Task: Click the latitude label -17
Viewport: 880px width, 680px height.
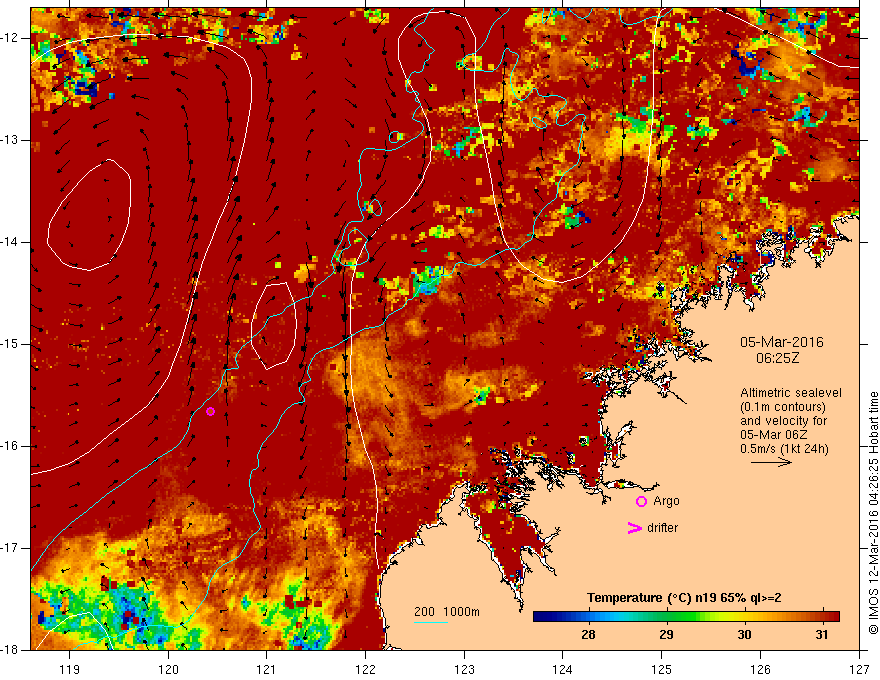Action: (x=10, y=548)
